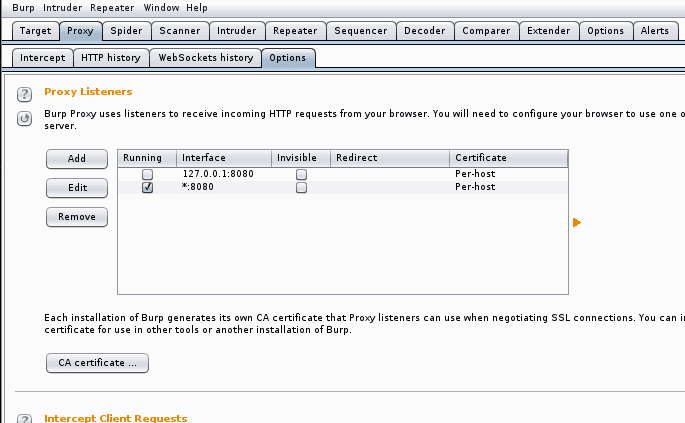Switch to the Target tab
The width and height of the screenshot is (685, 423).
[35, 31]
